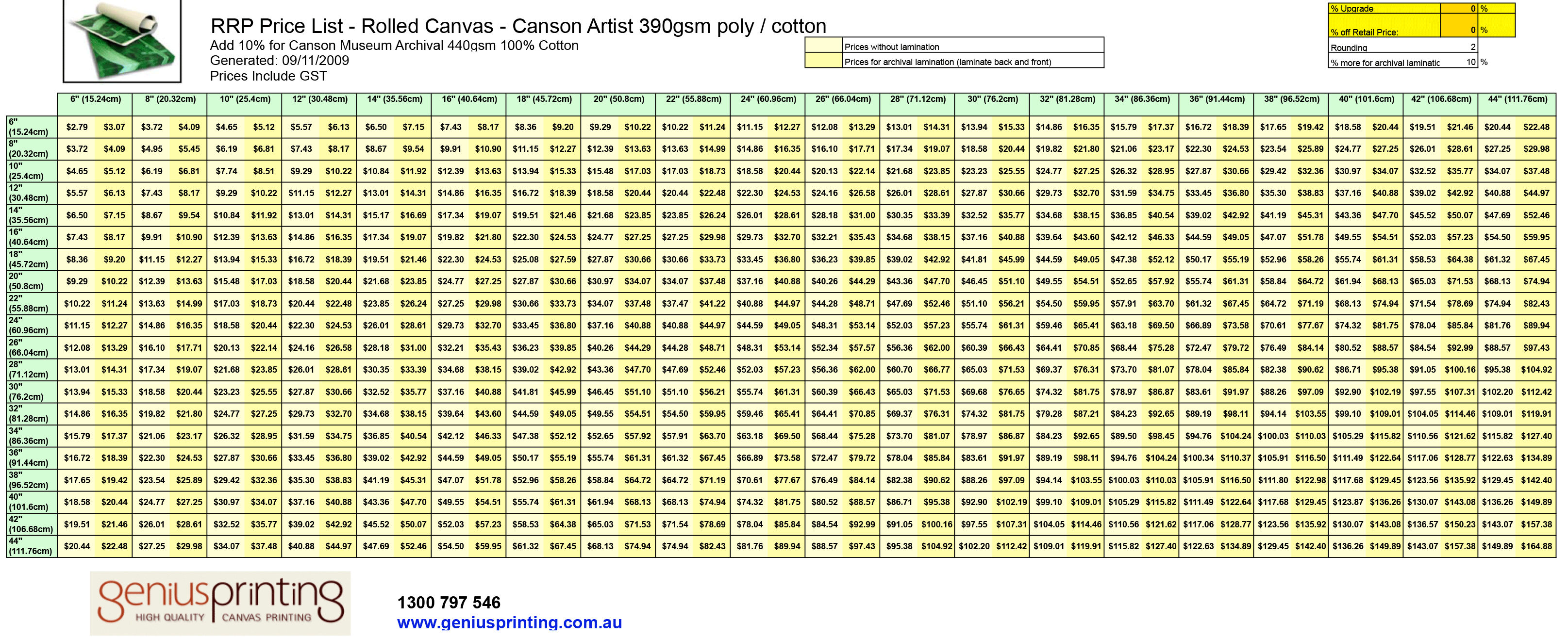The height and width of the screenshot is (638, 1568).
Task: Select the $25.08 price for 18" by 18"
Action: (x=525, y=260)
